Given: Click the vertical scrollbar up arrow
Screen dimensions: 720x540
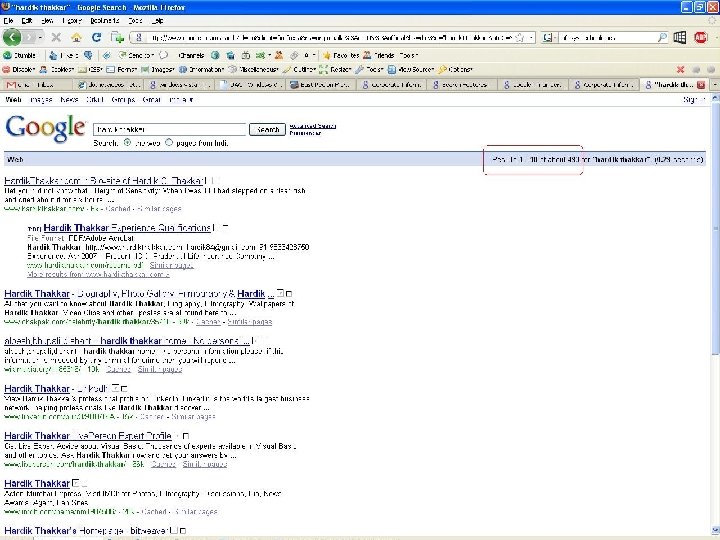Looking at the screenshot, I should pos(715,98).
